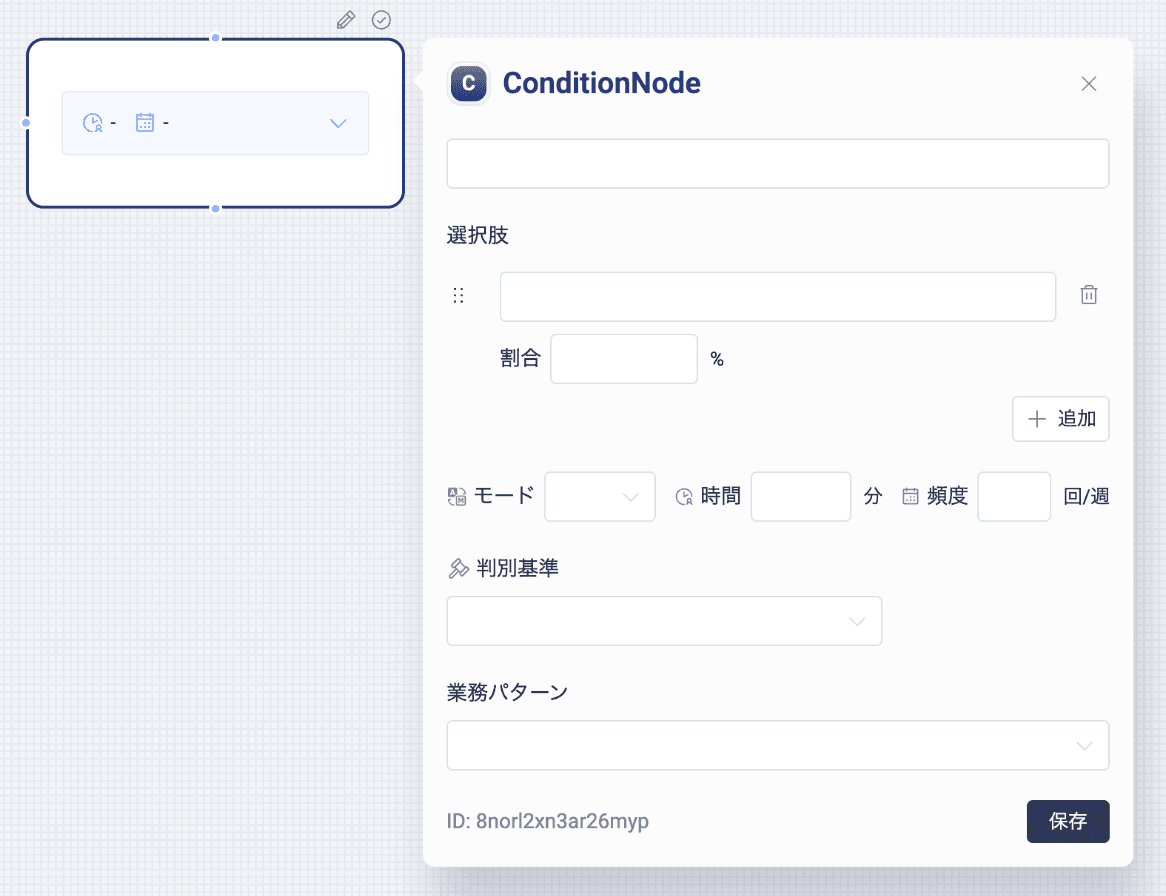The width and height of the screenshot is (1166, 896).
Task: Expand the node card chevron
Action: (x=338, y=123)
